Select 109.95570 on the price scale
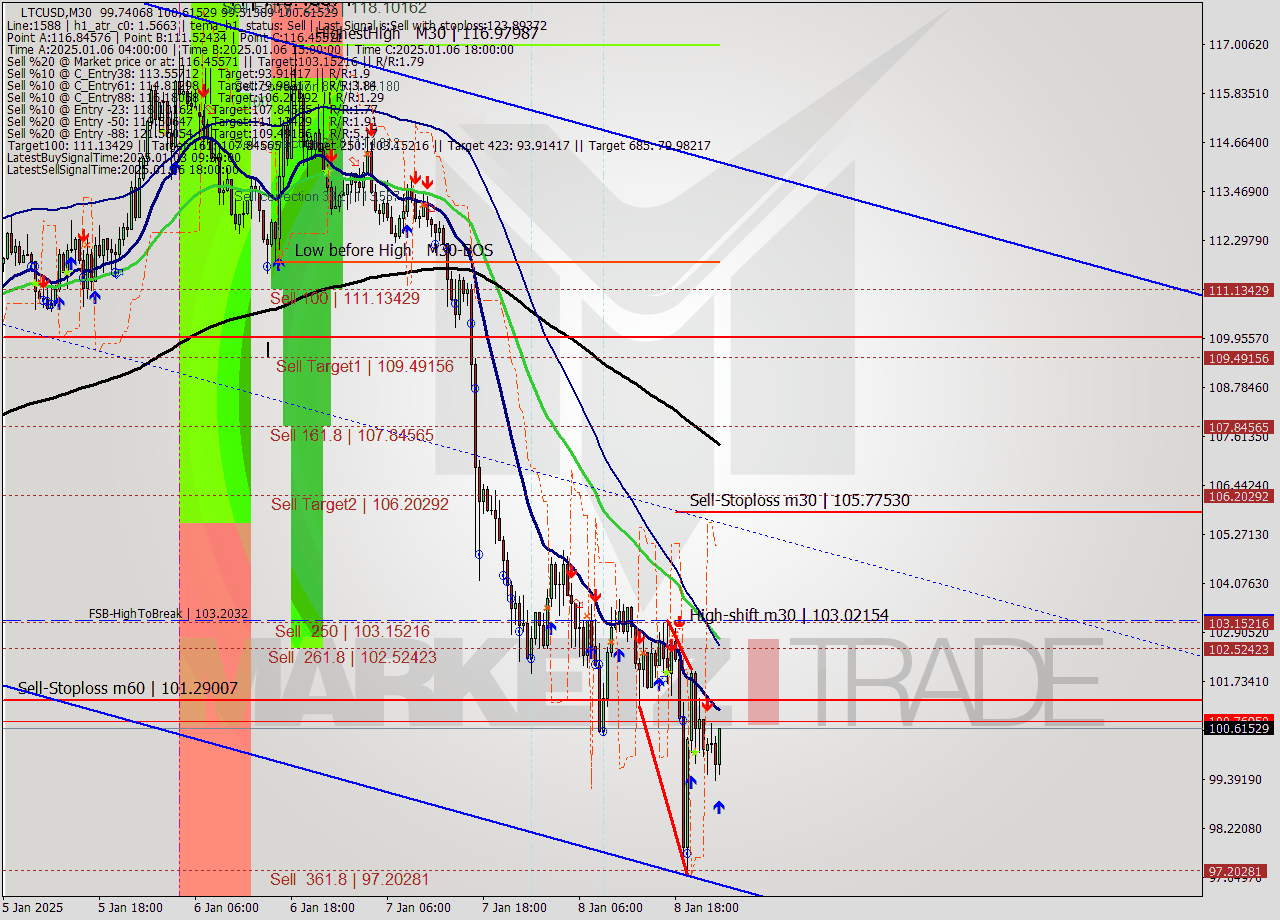This screenshot has height=920, width=1280. (1239, 338)
